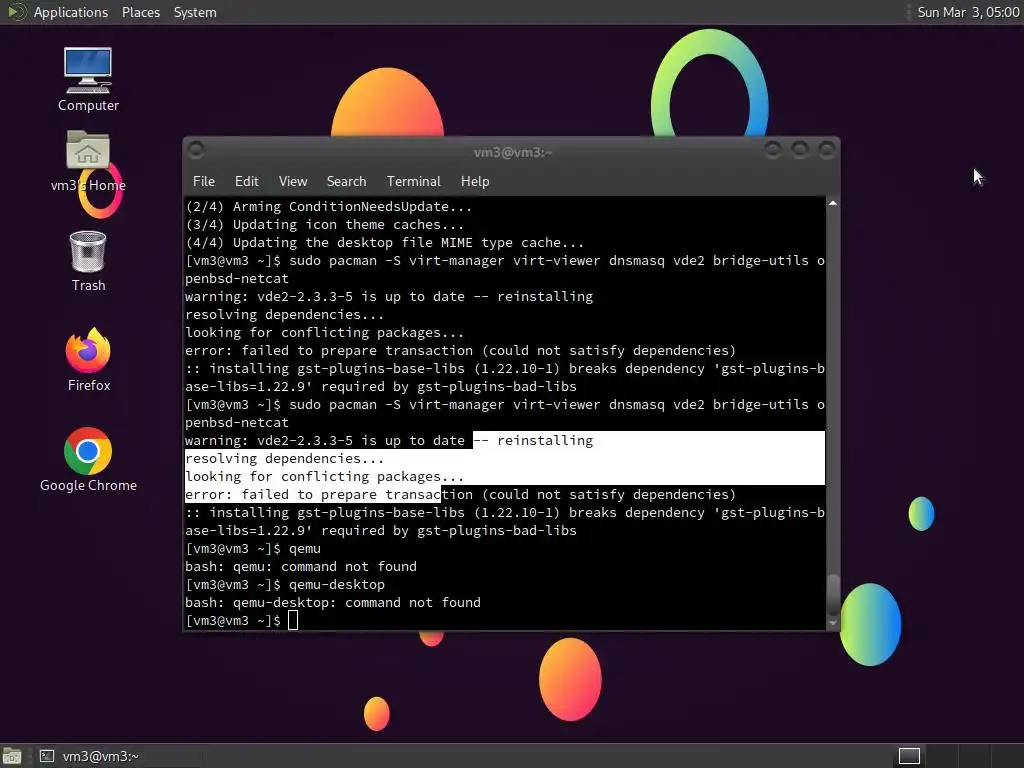Click the 'bash: qemu: command not found' line

tap(300, 567)
